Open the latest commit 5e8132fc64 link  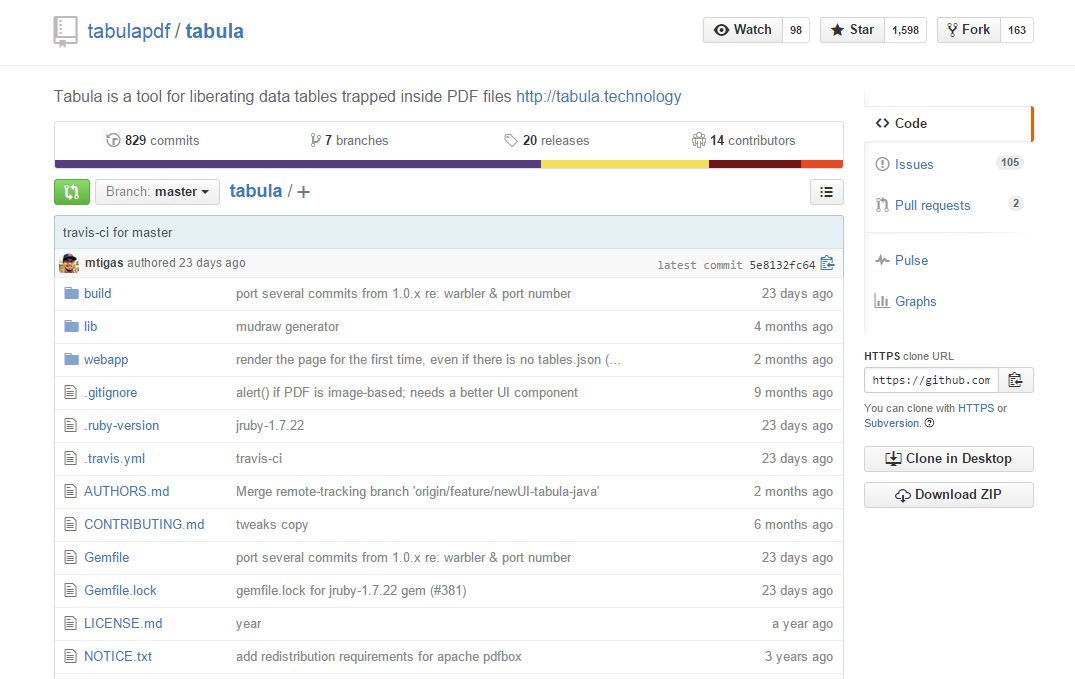(x=782, y=265)
